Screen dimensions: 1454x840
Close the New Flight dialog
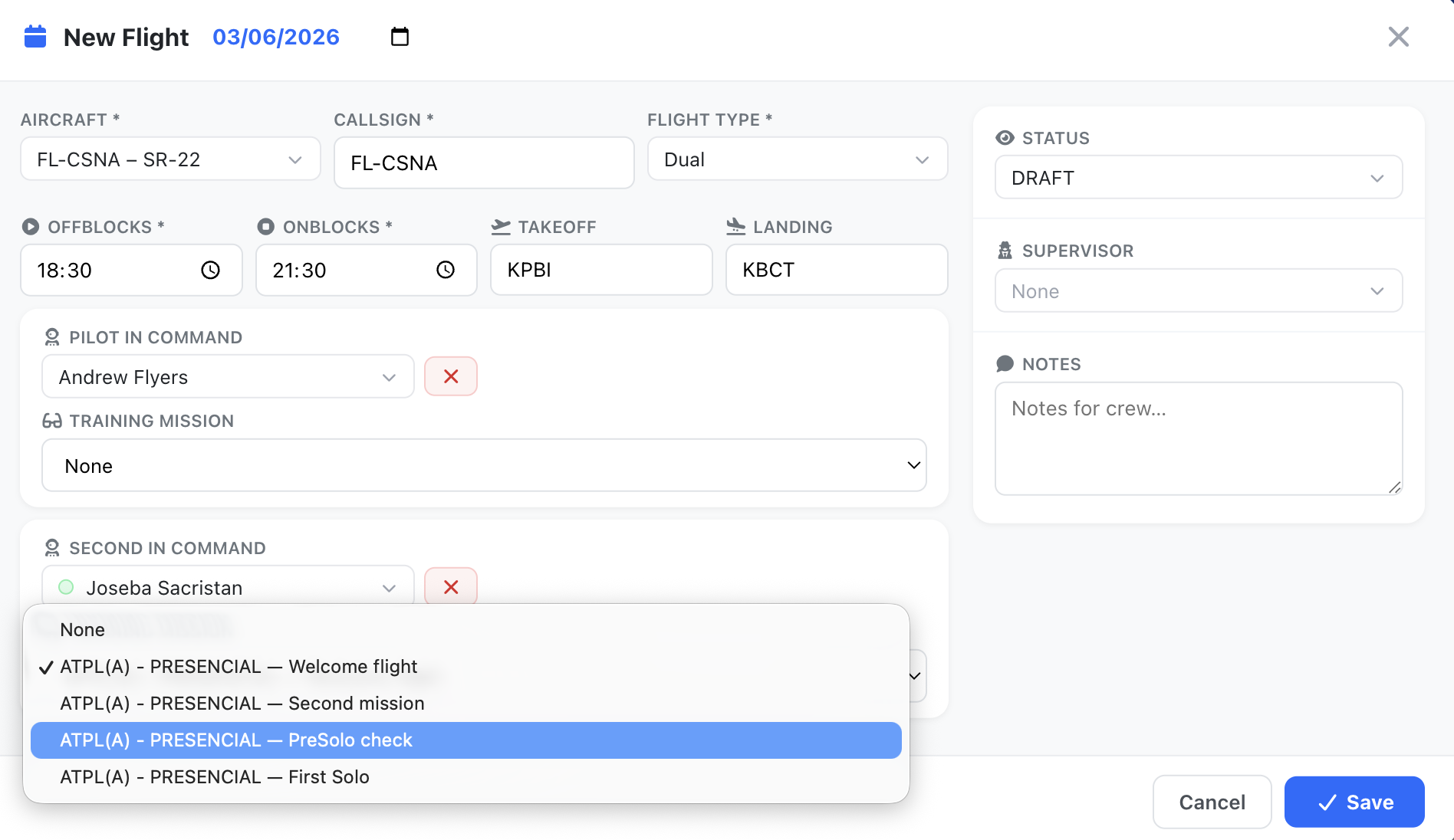1398,37
